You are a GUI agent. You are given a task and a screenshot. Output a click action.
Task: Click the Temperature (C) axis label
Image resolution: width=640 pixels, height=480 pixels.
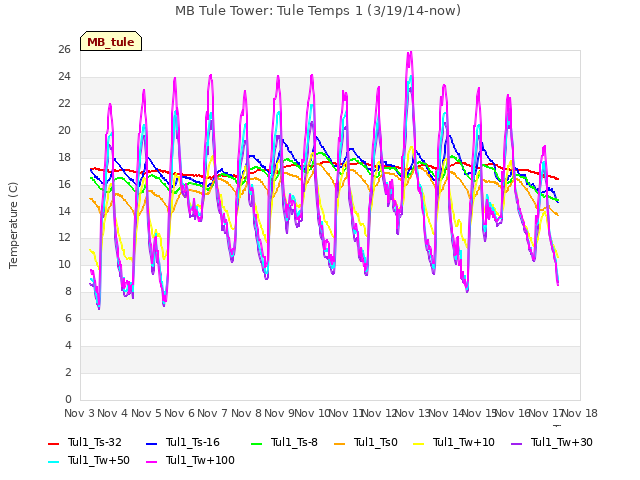pos(13,225)
